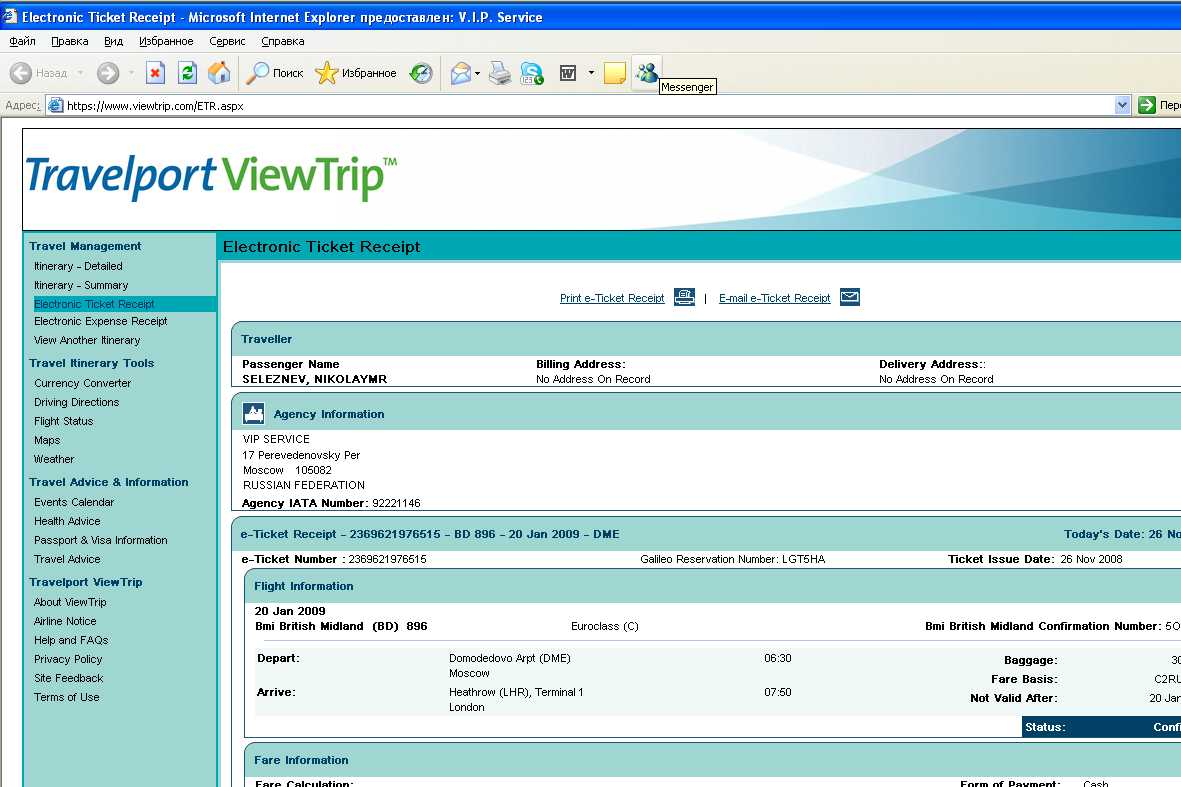
Task: Click the Internet Explorer title bar icon
Action: click(x=9, y=16)
